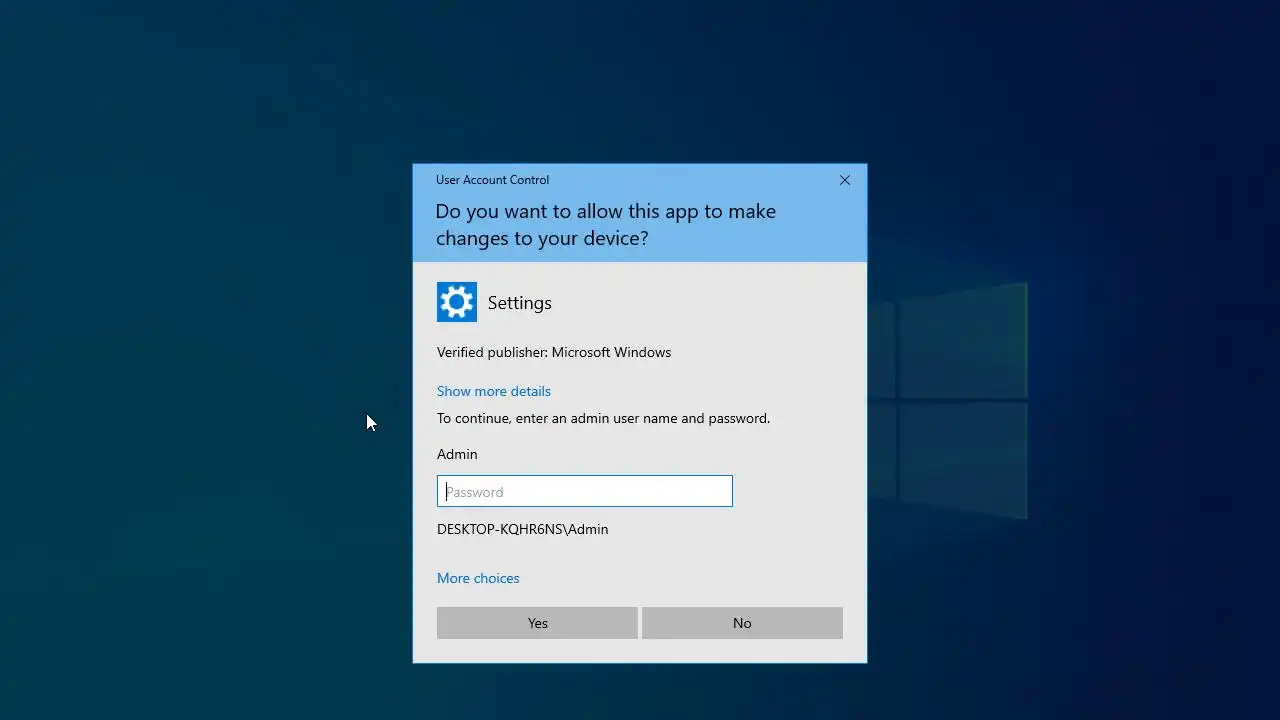
Task: Select the Admin account name label
Action: coord(457,454)
